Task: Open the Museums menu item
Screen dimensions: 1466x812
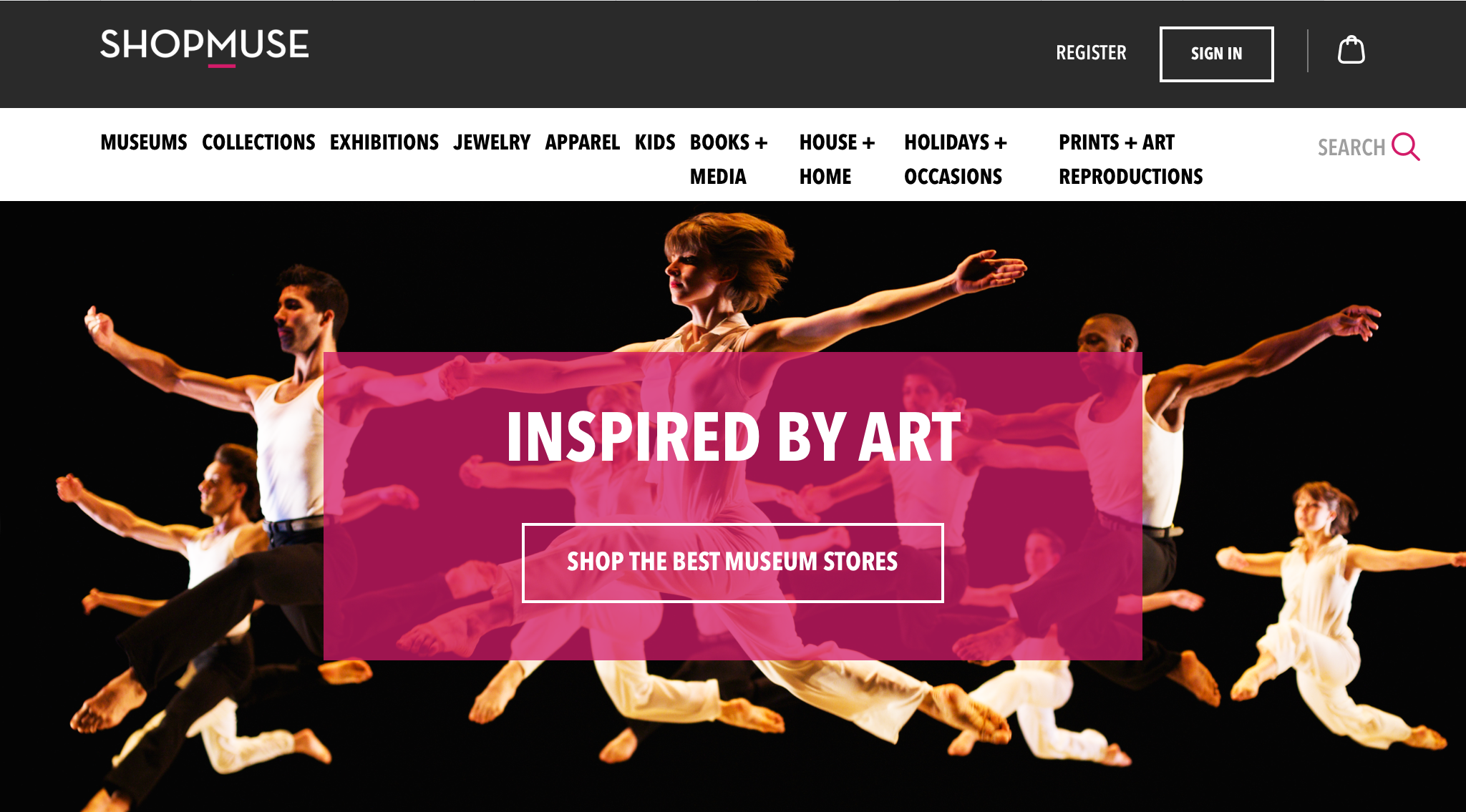Action: [x=144, y=142]
